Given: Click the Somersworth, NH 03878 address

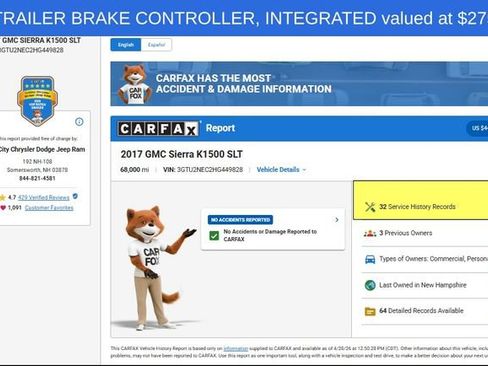Looking at the screenshot, I should pos(37,170).
